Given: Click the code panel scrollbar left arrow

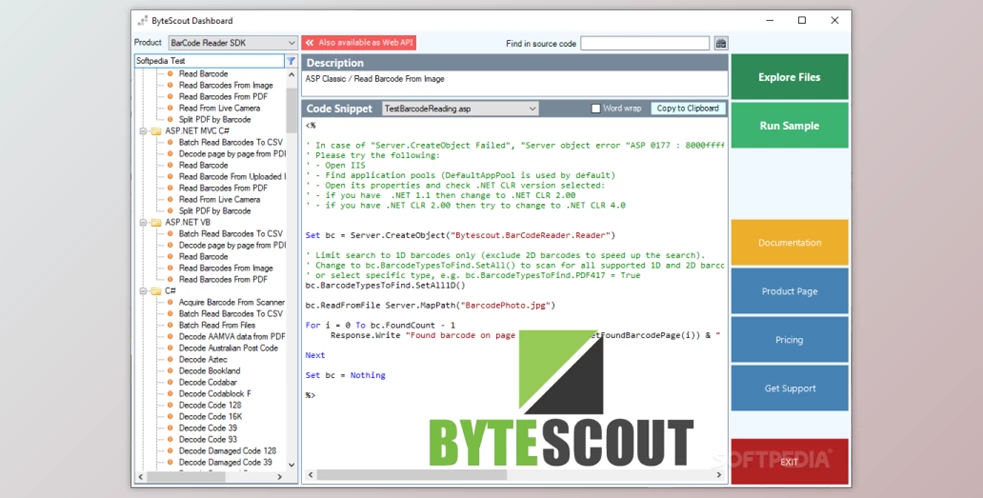Looking at the screenshot, I should point(310,475).
